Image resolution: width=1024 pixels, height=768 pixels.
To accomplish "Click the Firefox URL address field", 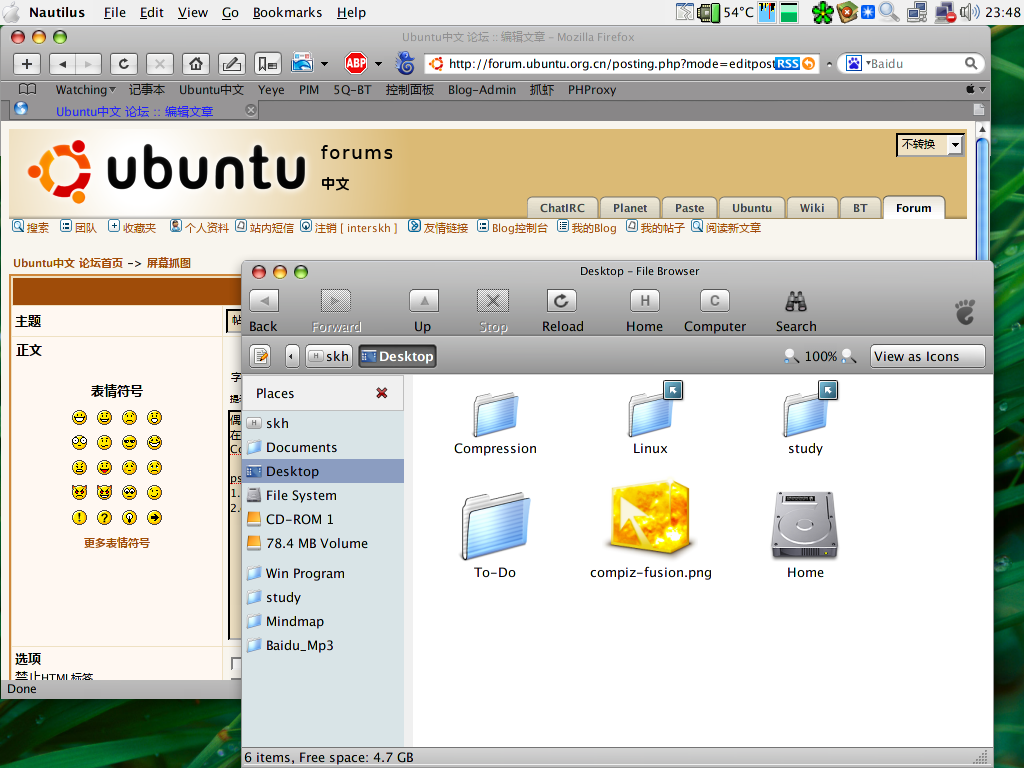I will [x=610, y=63].
